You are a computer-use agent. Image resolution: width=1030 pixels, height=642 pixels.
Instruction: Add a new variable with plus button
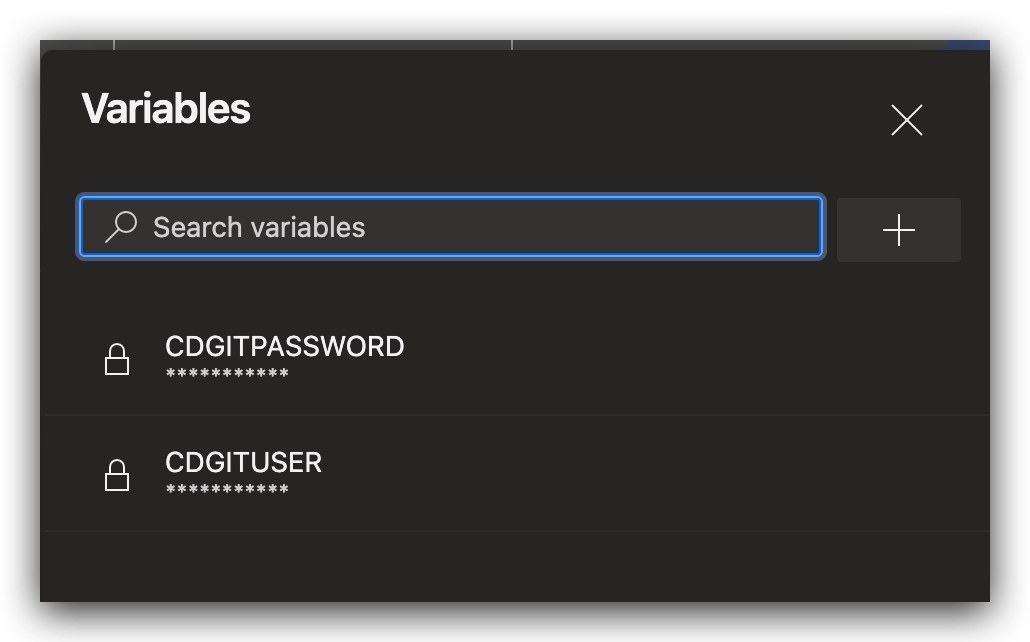pyautogui.click(x=898, y=230)
